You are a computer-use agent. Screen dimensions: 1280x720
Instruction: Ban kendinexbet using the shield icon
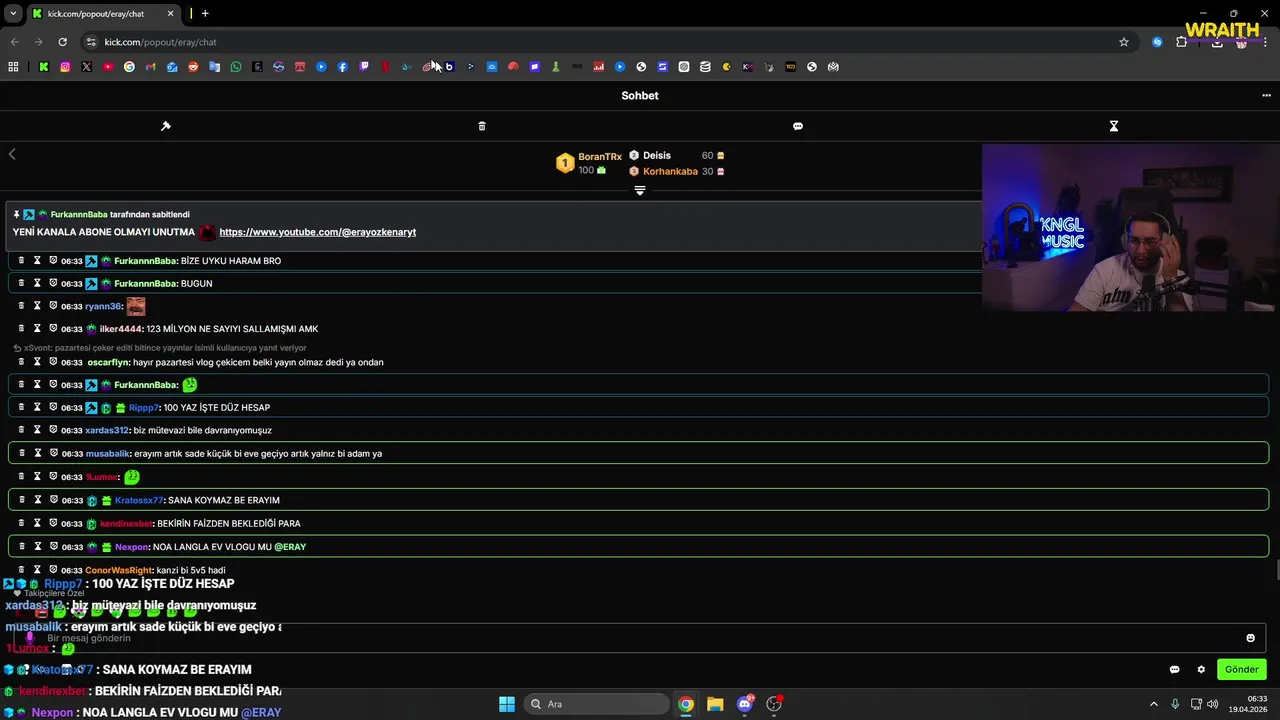[53, 523]
